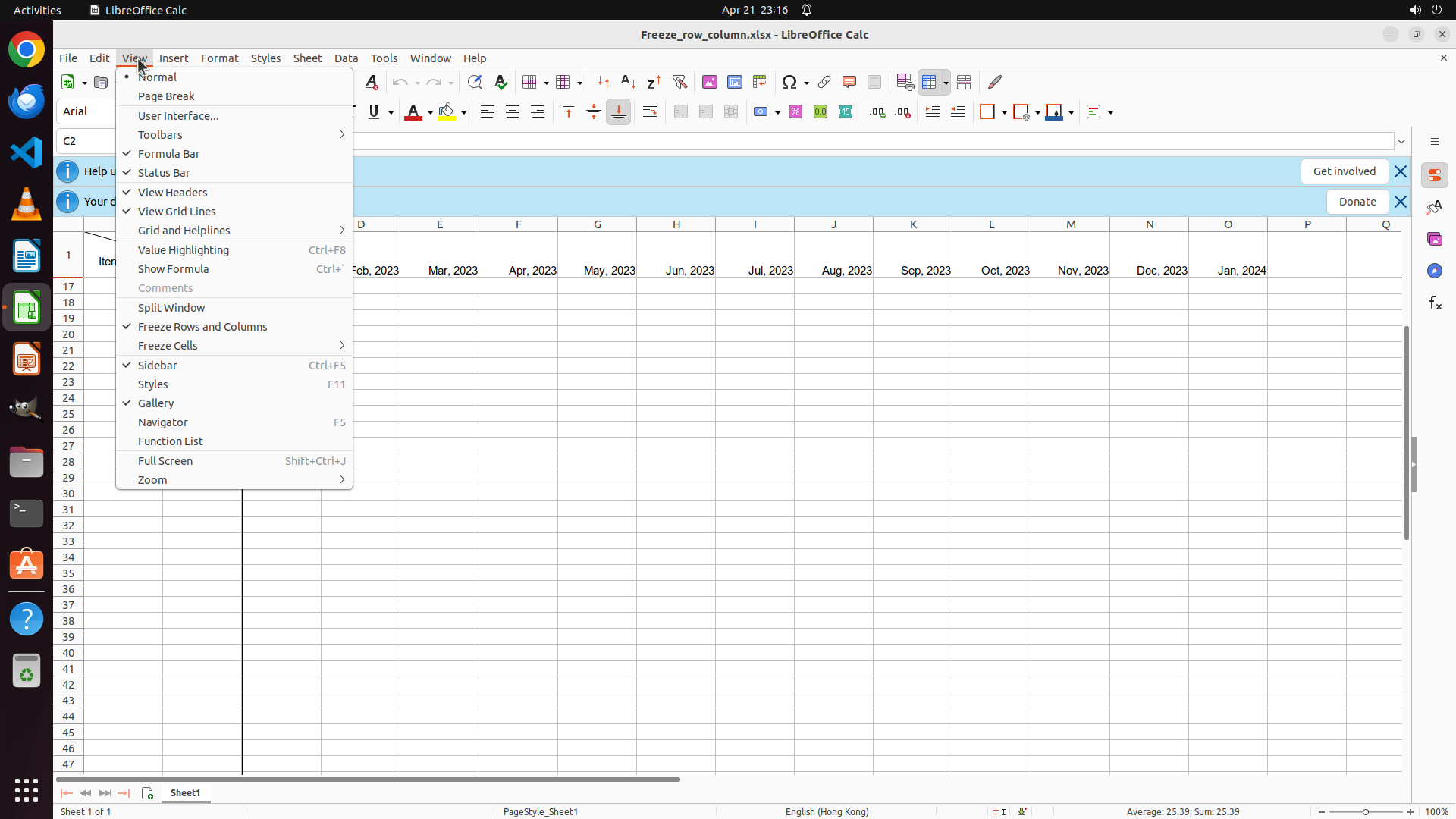Click the AutoFilter toolbar icon

[x=679, y=82]
